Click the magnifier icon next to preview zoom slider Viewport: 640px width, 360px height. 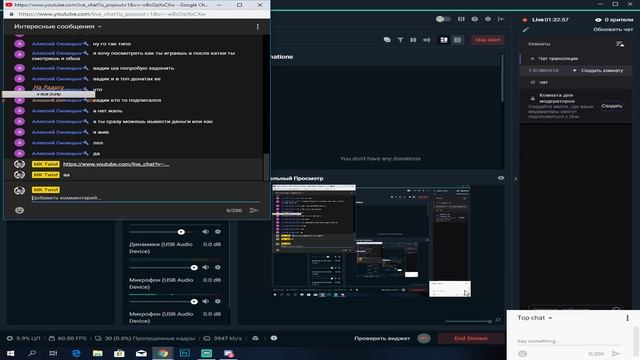[498, 320]
